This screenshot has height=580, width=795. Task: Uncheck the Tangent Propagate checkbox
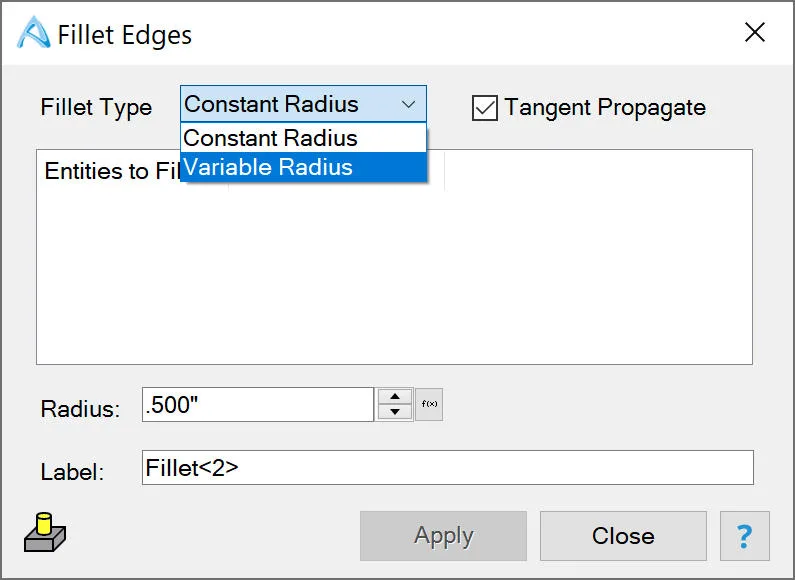[484, 107]
